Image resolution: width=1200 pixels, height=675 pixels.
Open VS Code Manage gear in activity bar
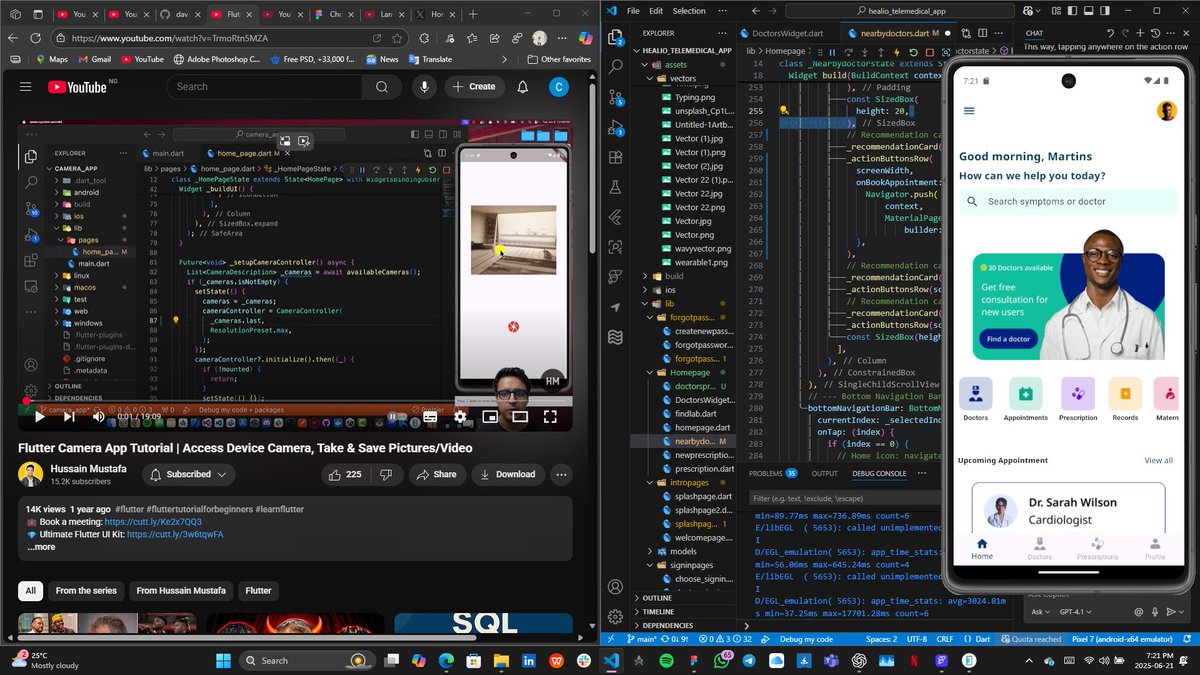(615, 616)
